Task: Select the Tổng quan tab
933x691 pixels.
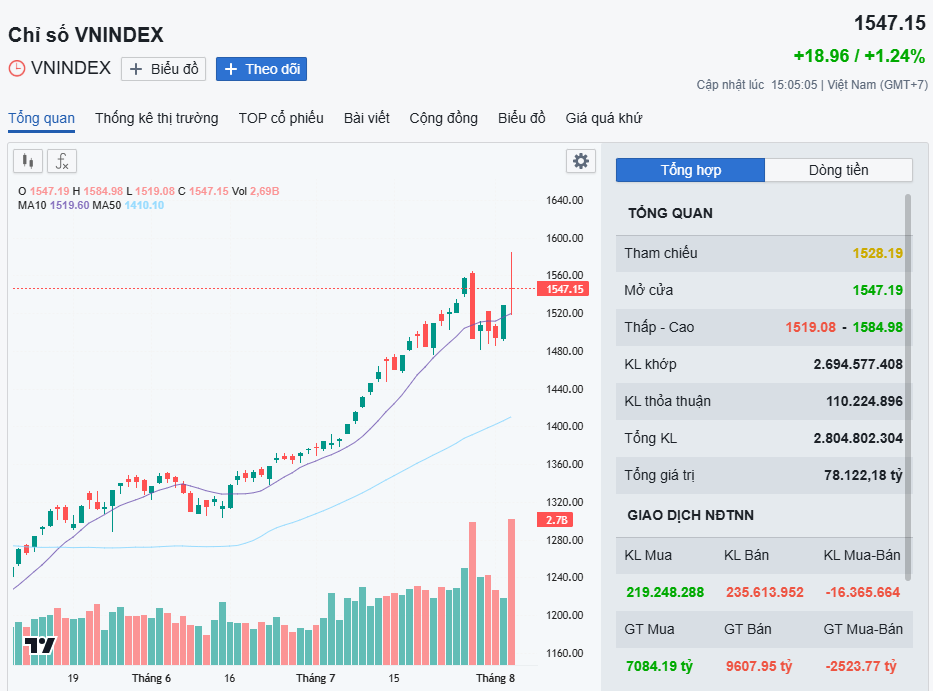Action: tap(42, 118)
